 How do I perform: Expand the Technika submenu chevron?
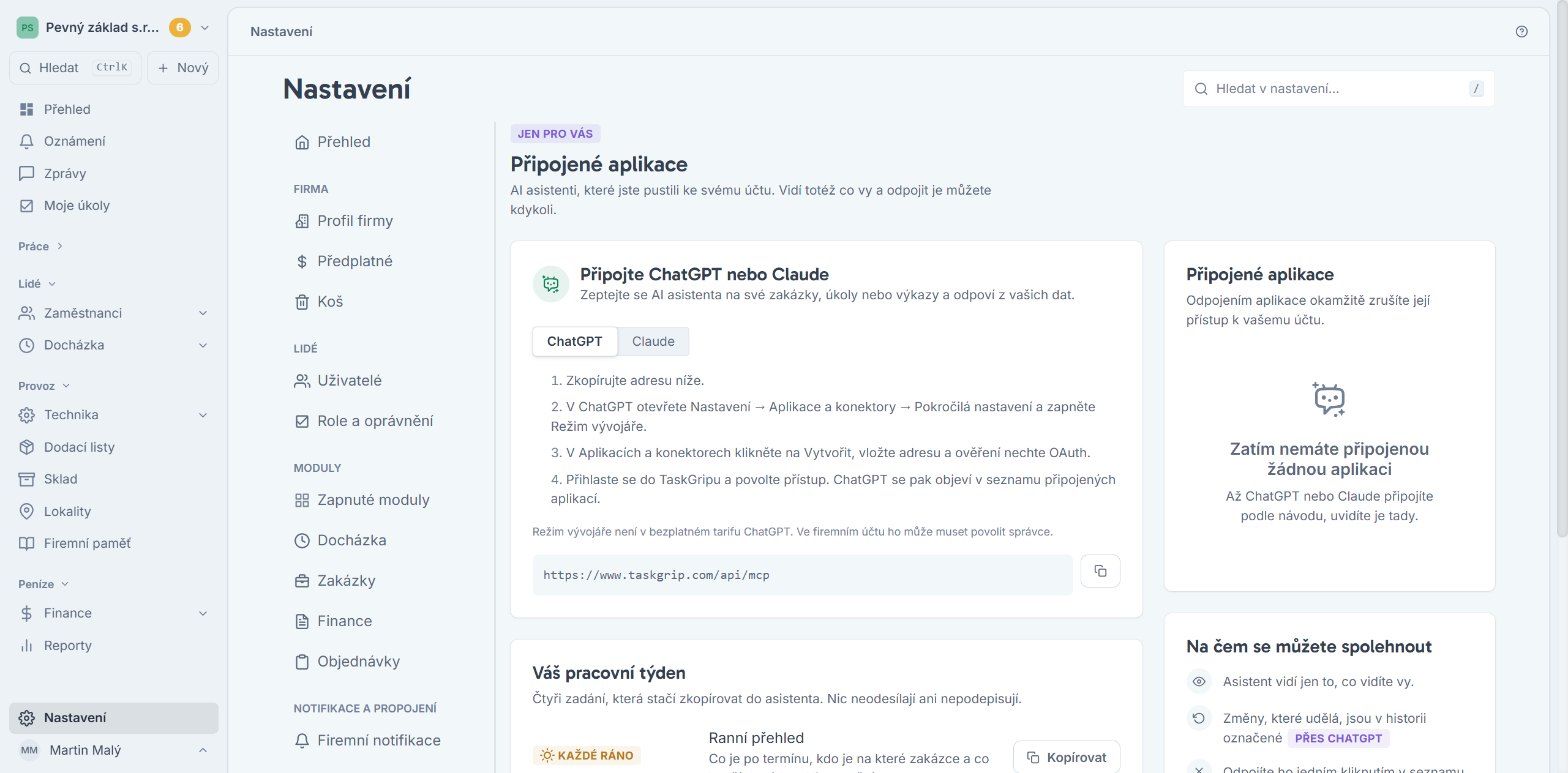[x=203, y=415]
